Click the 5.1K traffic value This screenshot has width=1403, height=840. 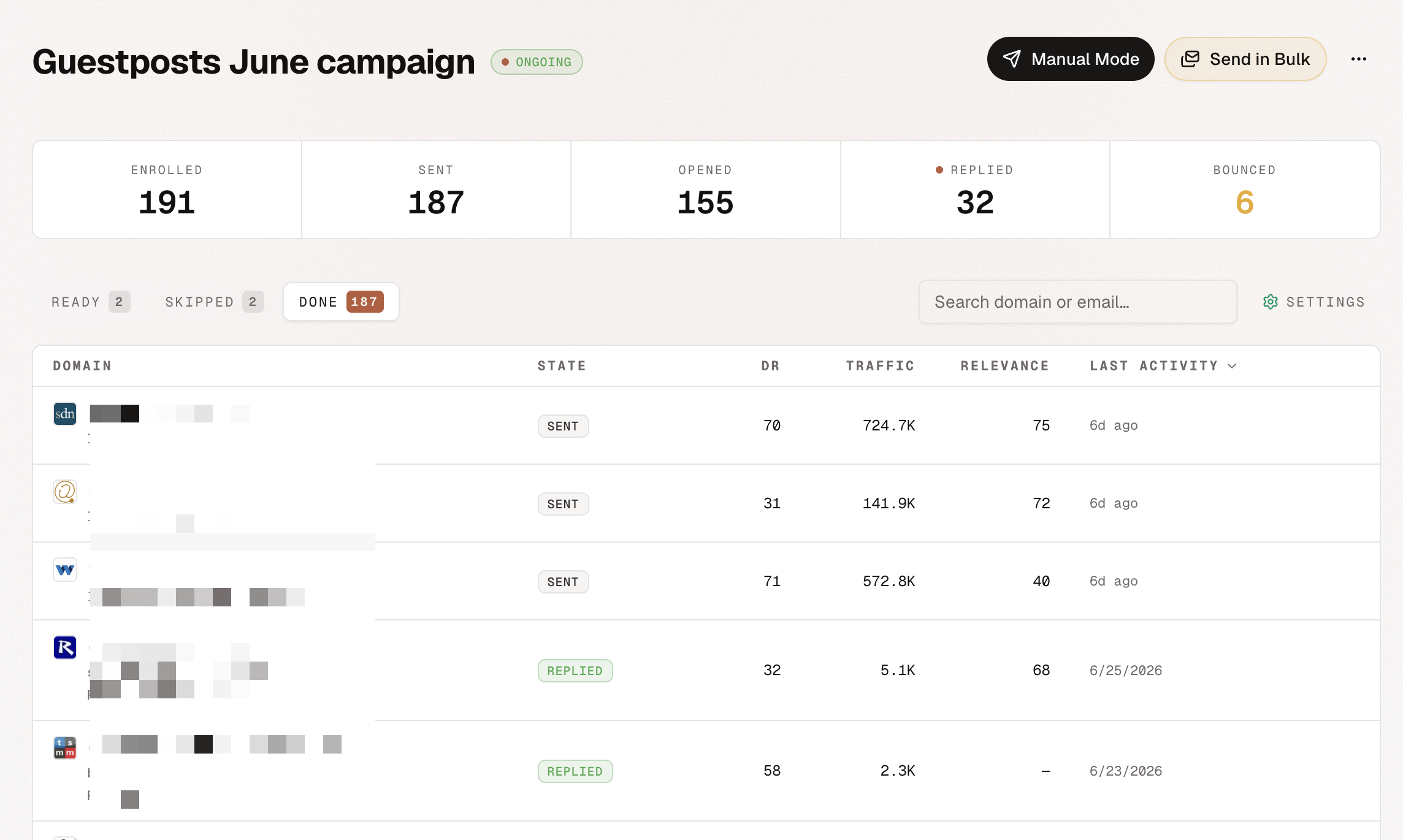pyautogui.click(x=898, y=670)
